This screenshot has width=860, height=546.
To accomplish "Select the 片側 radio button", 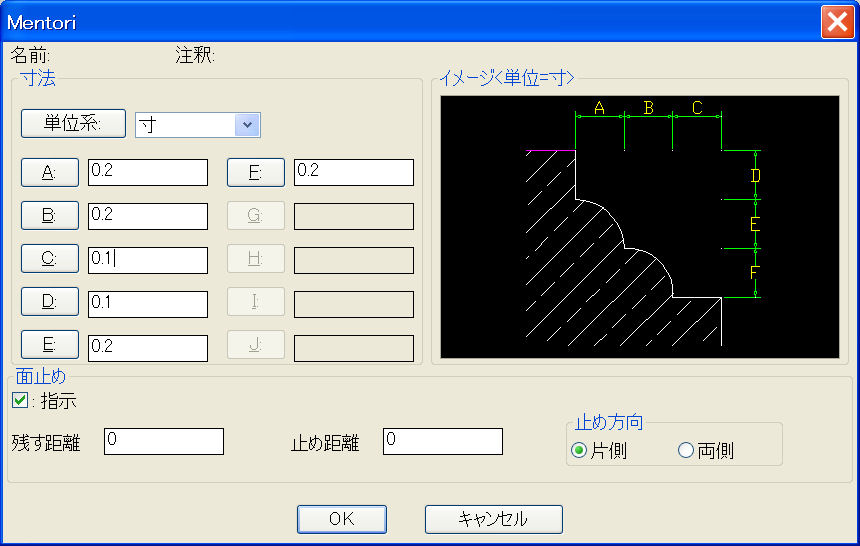I will pos(579,451).
